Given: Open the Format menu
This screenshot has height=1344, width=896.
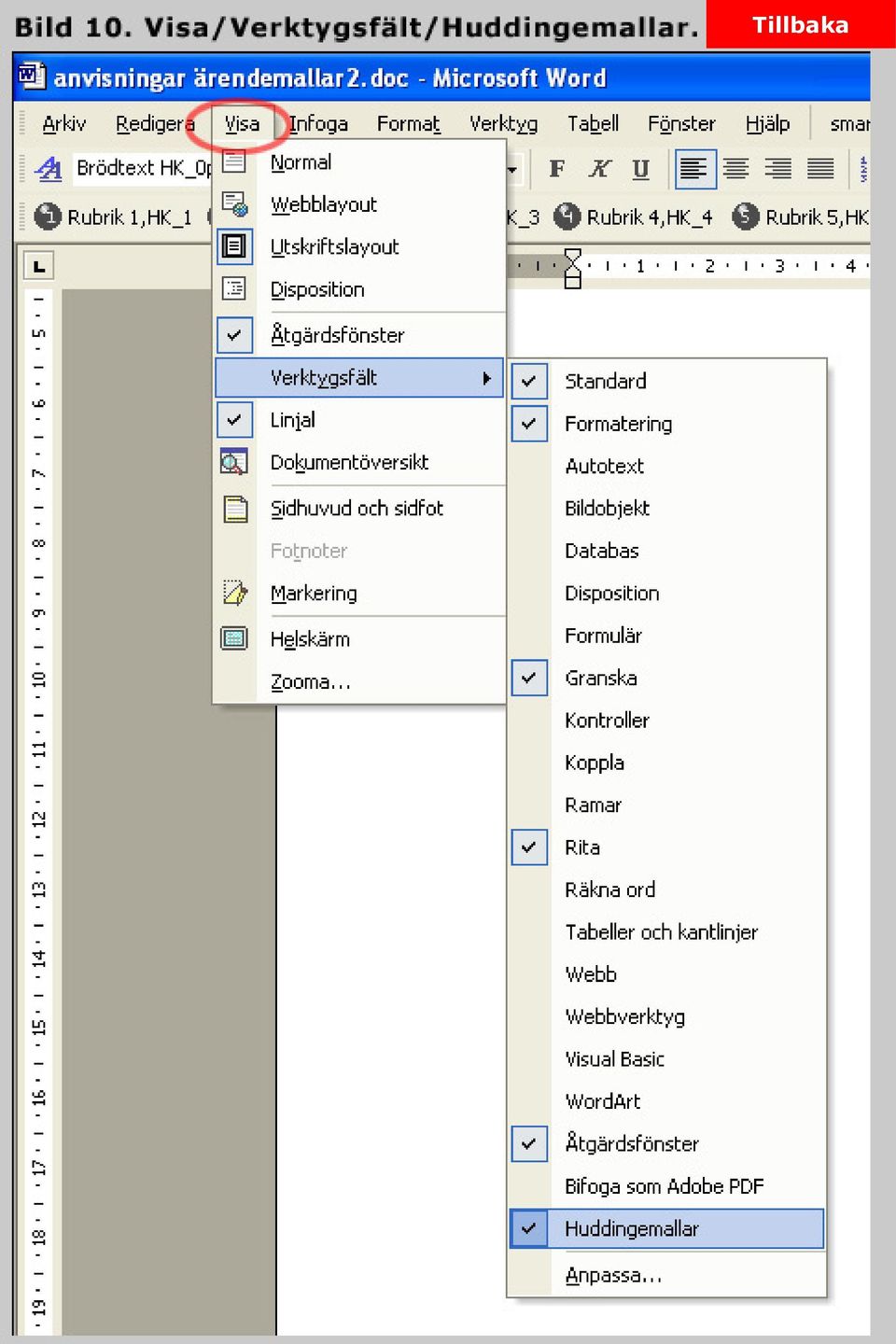Looking at the screenshot, I should coord(408,124).
